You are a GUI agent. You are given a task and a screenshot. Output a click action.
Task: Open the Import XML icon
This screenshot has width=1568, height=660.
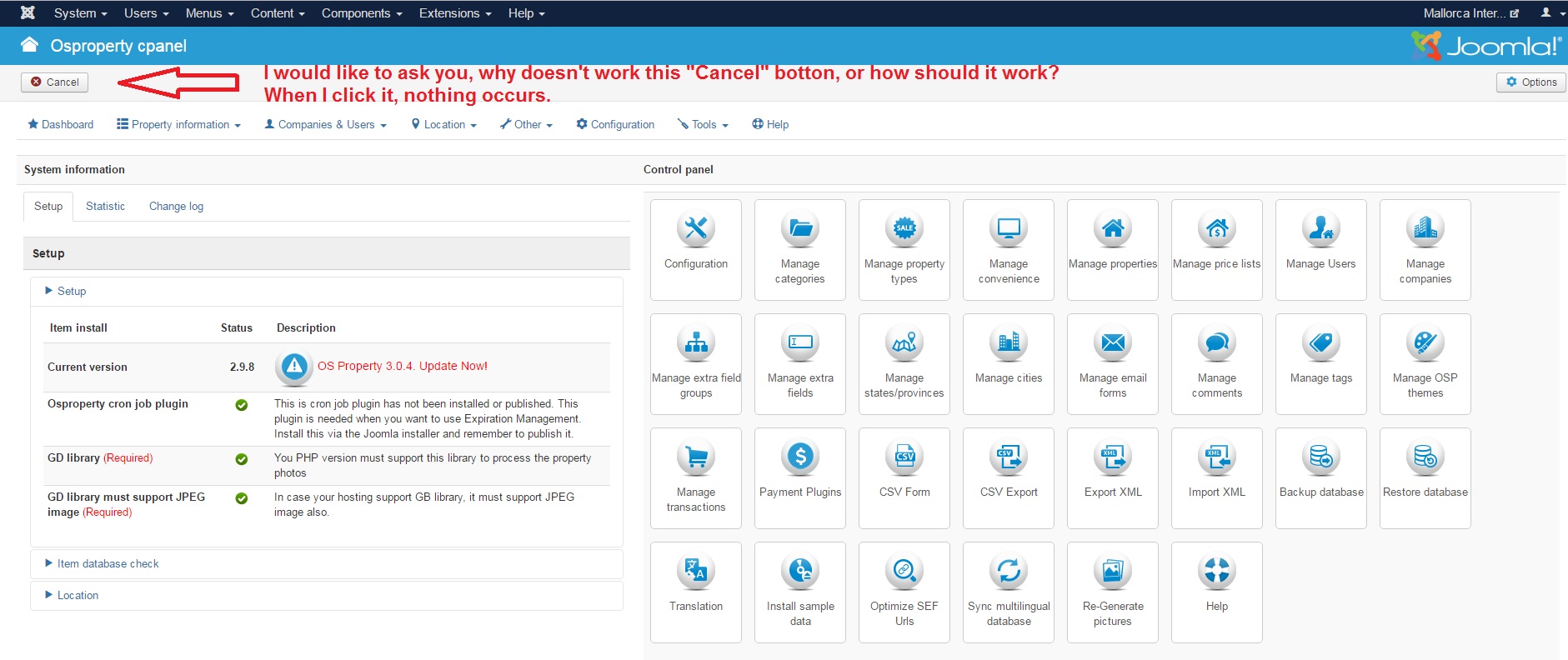click(x=1217, y=477)
